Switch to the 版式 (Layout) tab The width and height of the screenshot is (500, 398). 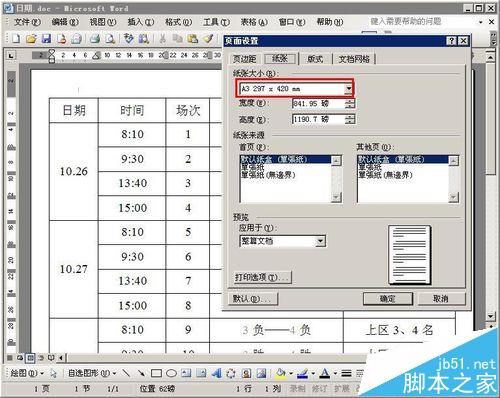pyautogui.click(x=315, y=59)
